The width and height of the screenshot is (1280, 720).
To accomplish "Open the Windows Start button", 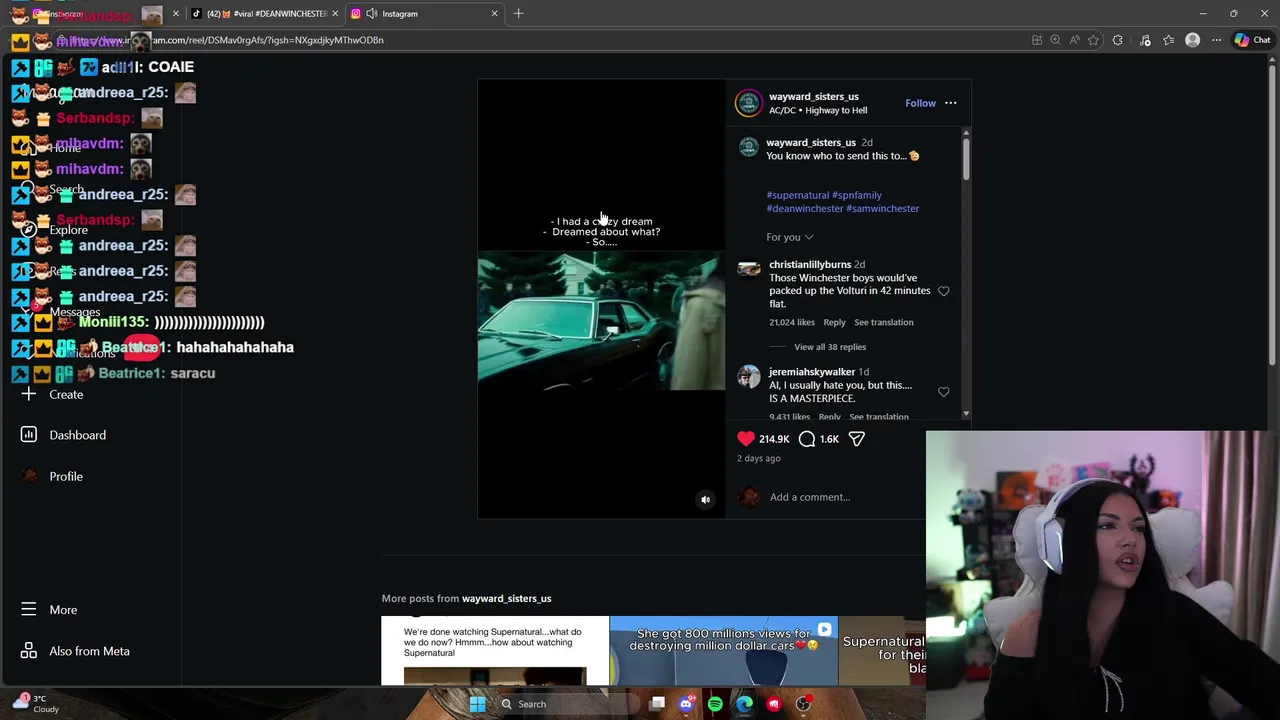I will [477, 704].
